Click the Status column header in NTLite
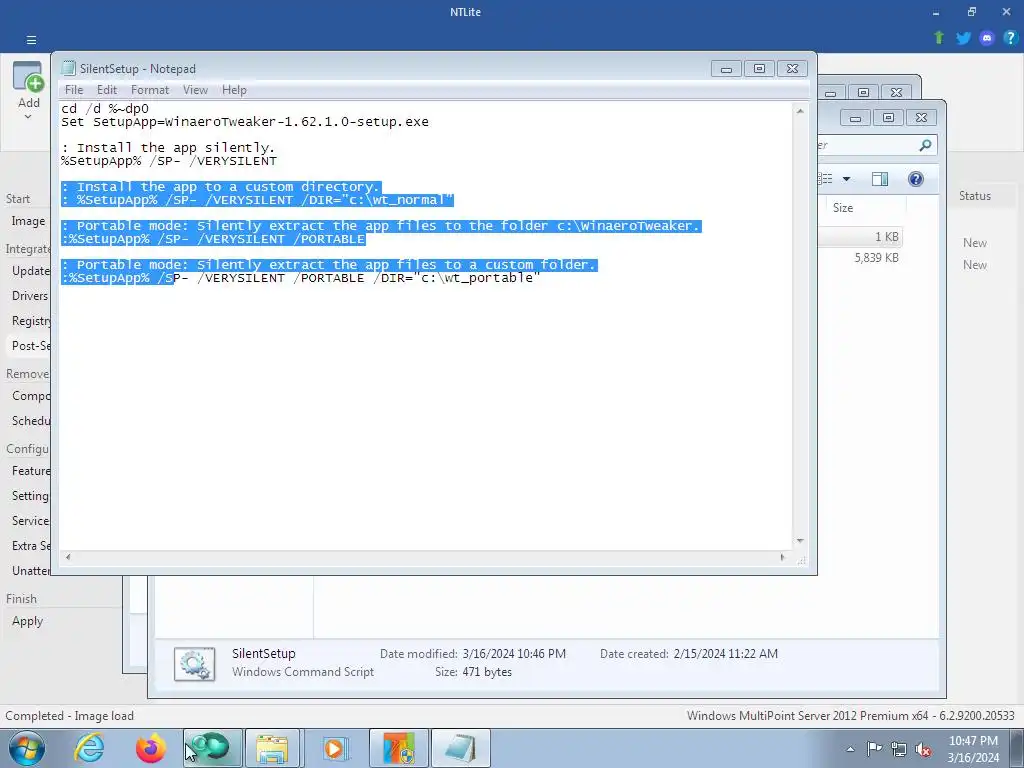Image resolution: width=1024 pixels, height=768 pixels. pos(974,196)
